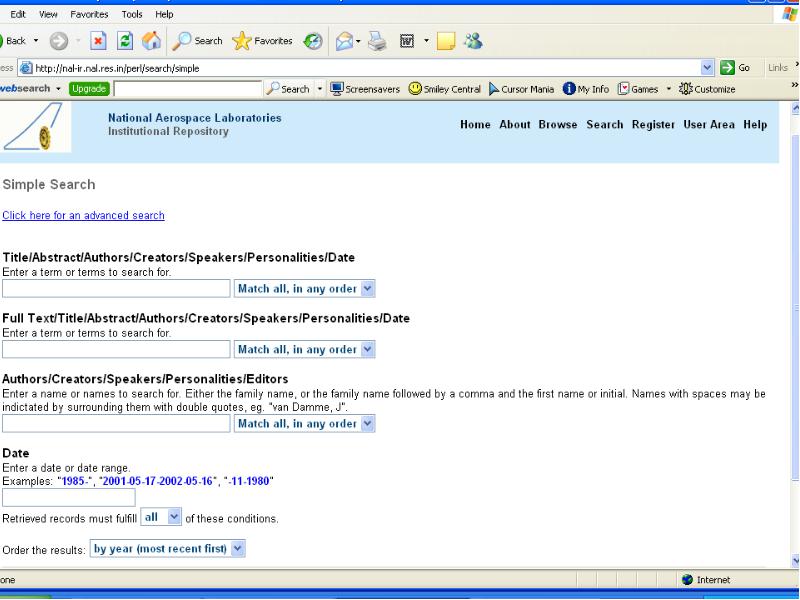Click the Date range input field

[x=69, y=497]
